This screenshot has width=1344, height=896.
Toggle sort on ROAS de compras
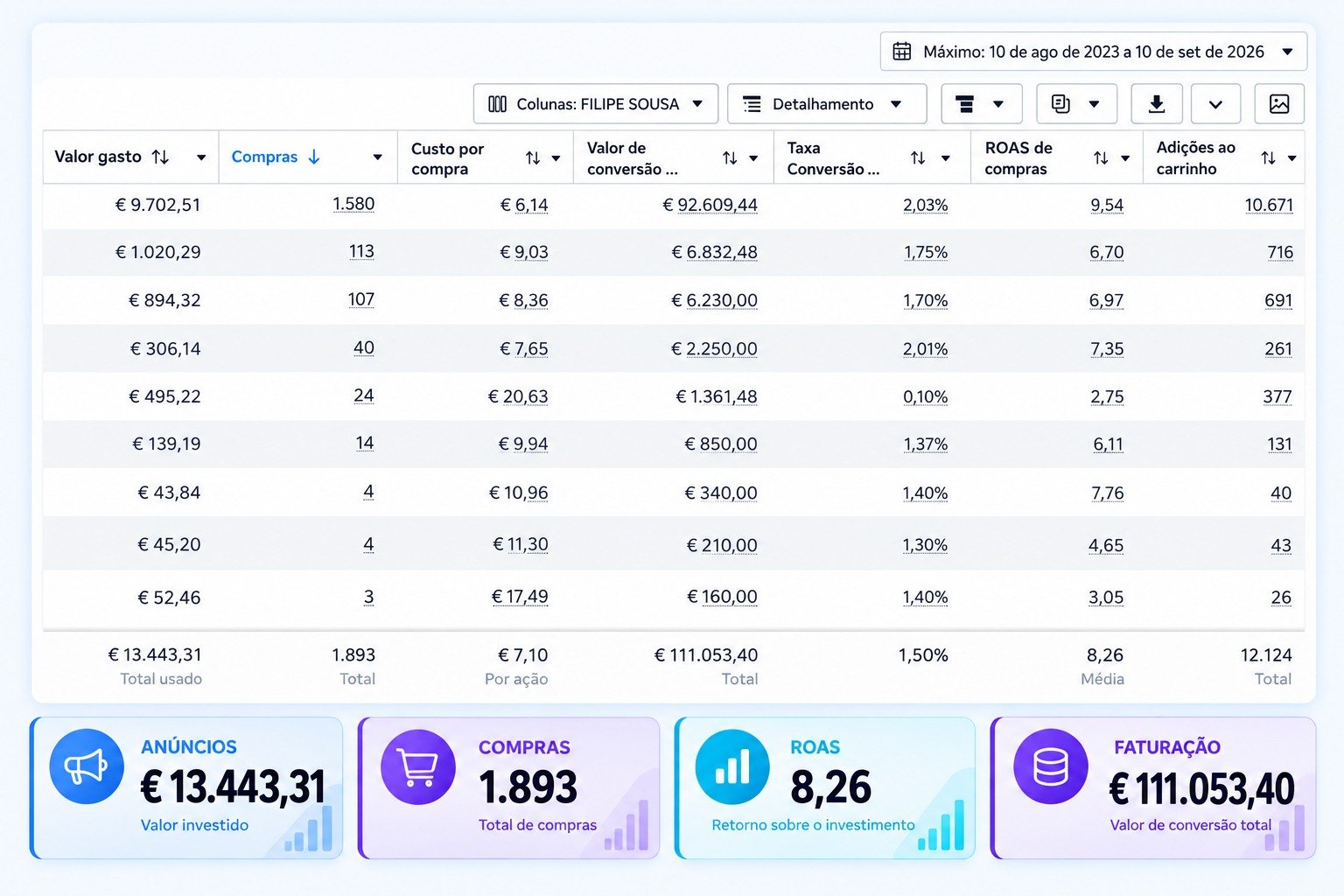pos(1101,157)
